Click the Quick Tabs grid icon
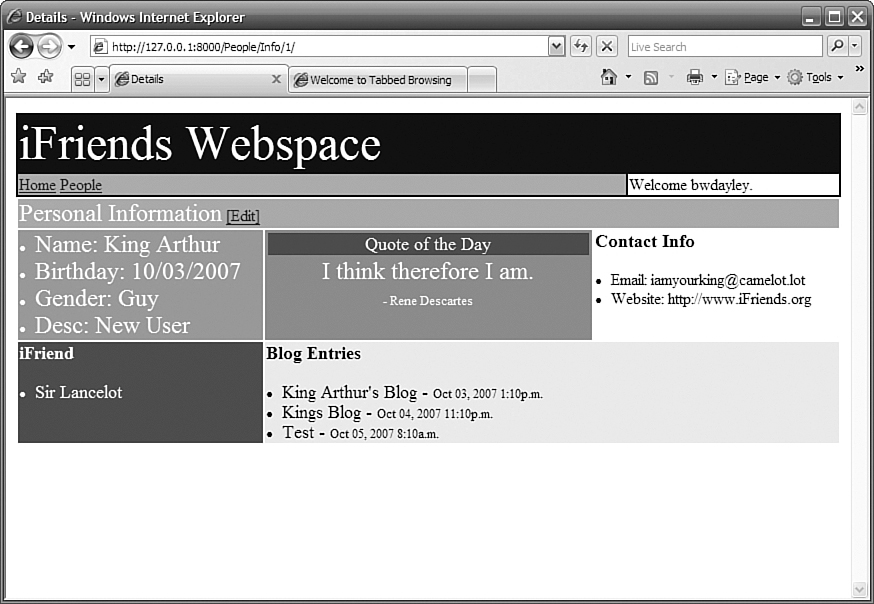The width and height of the screenshot is (874, 604). click(x=82, y=80)
